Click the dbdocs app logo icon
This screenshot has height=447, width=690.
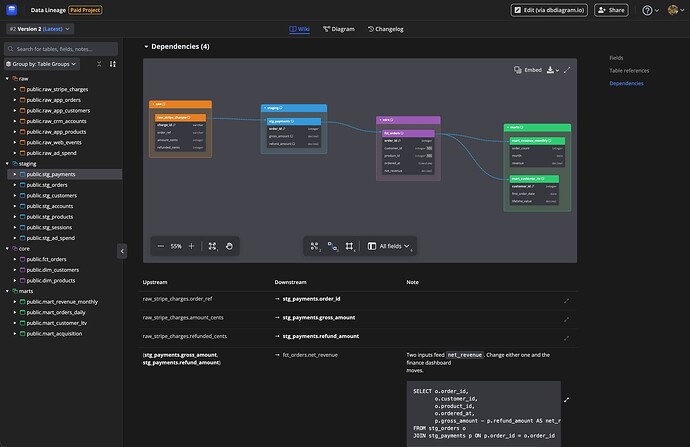pos(12,10)
